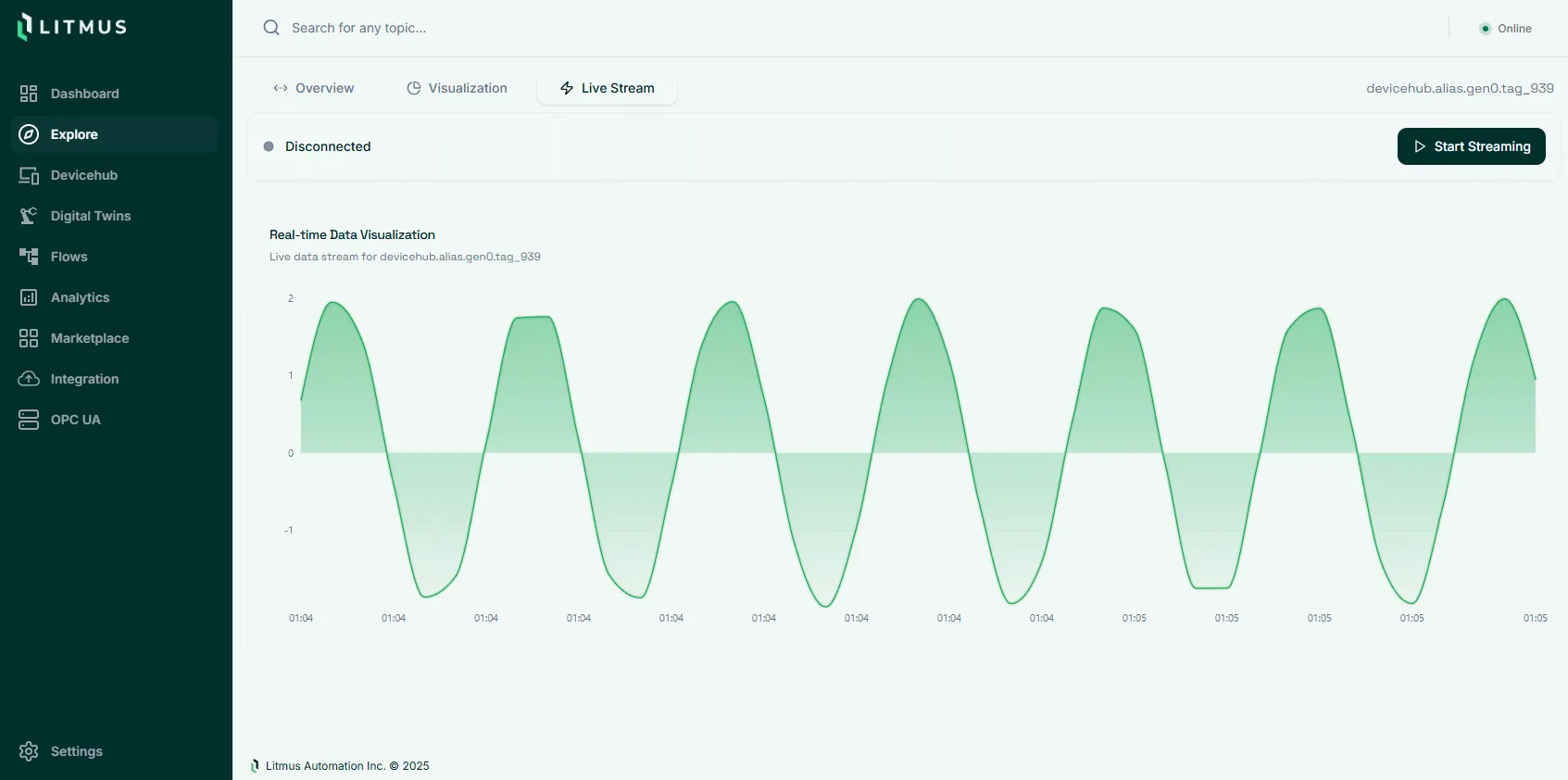Click the Visualization pie-chart icon
Screen dimensions: 1568x780
point(414,88)
